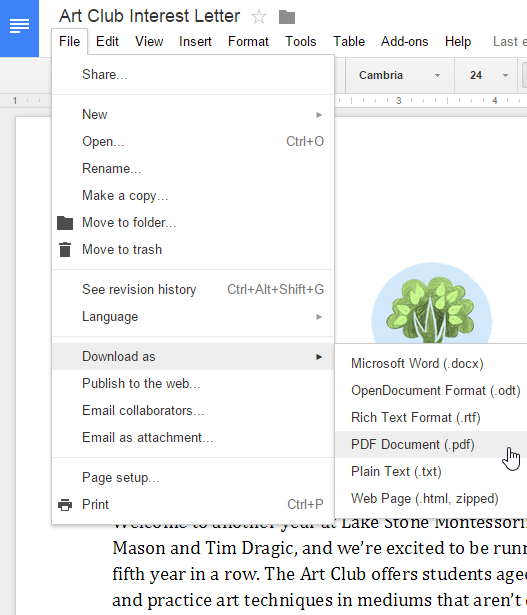Download as OpenDocument Format (.odt)
Screen dimensions: 527x615
pos(431,391)
